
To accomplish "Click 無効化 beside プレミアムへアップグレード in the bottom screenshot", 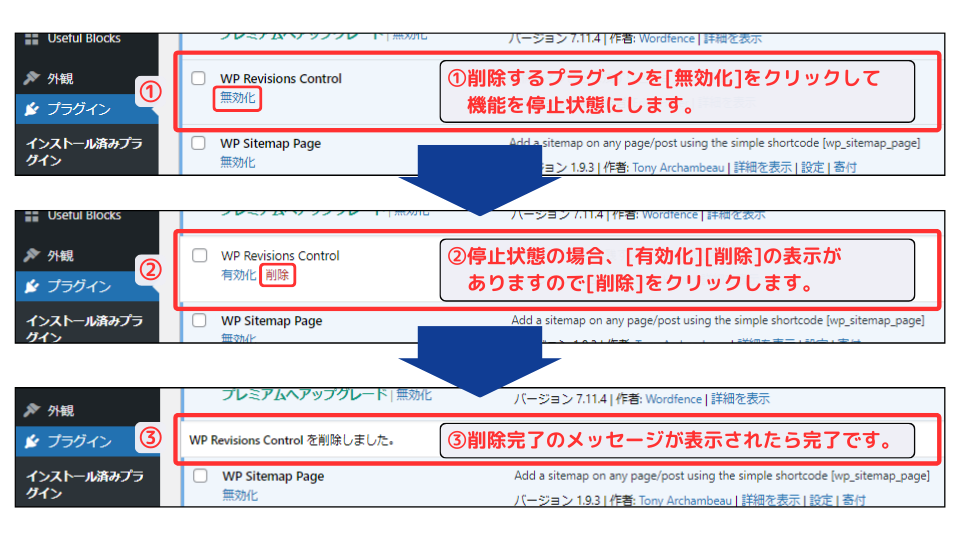I will tap(413, 395).
